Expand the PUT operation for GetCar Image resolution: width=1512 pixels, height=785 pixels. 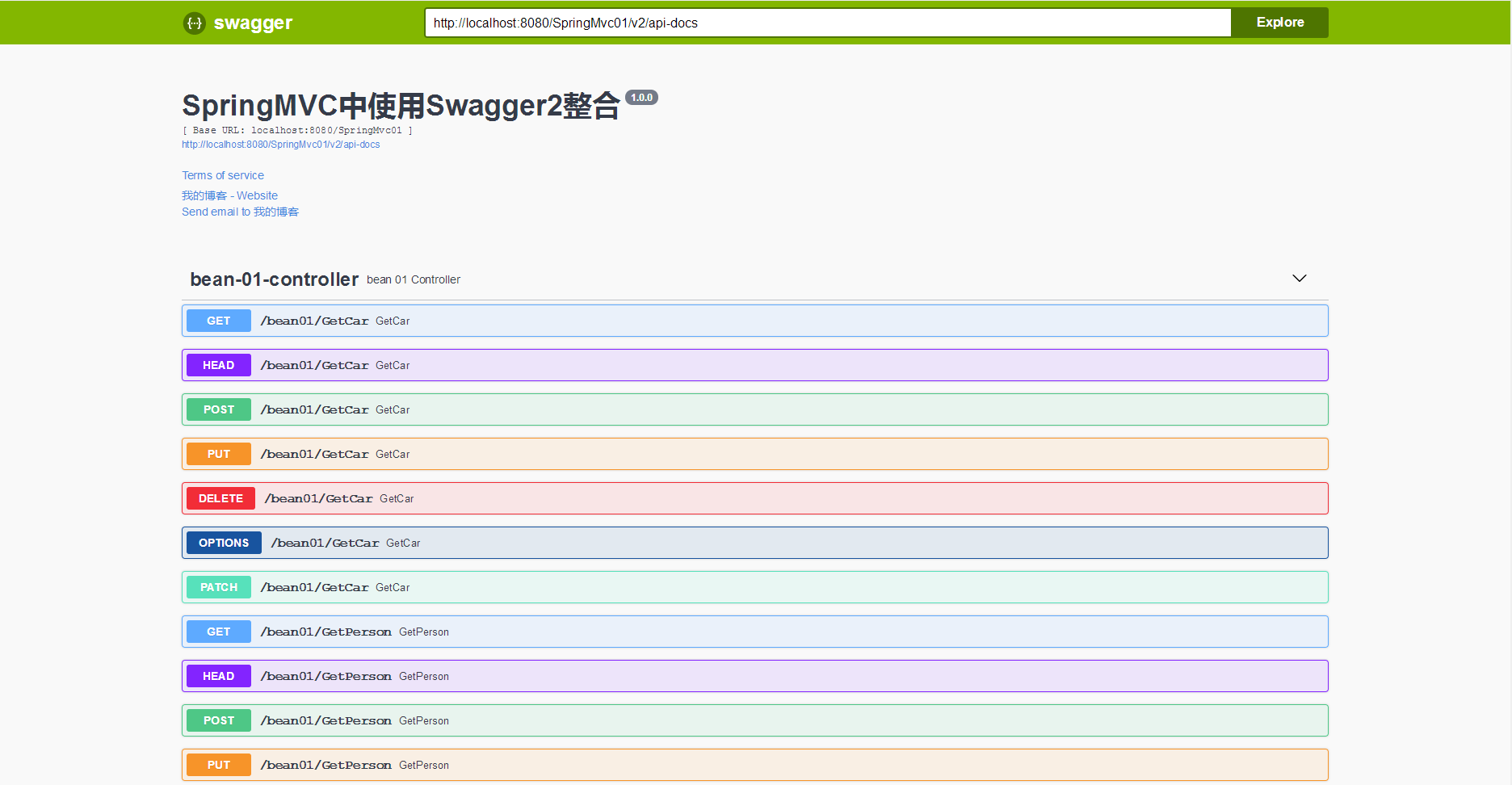click(755, 454)
